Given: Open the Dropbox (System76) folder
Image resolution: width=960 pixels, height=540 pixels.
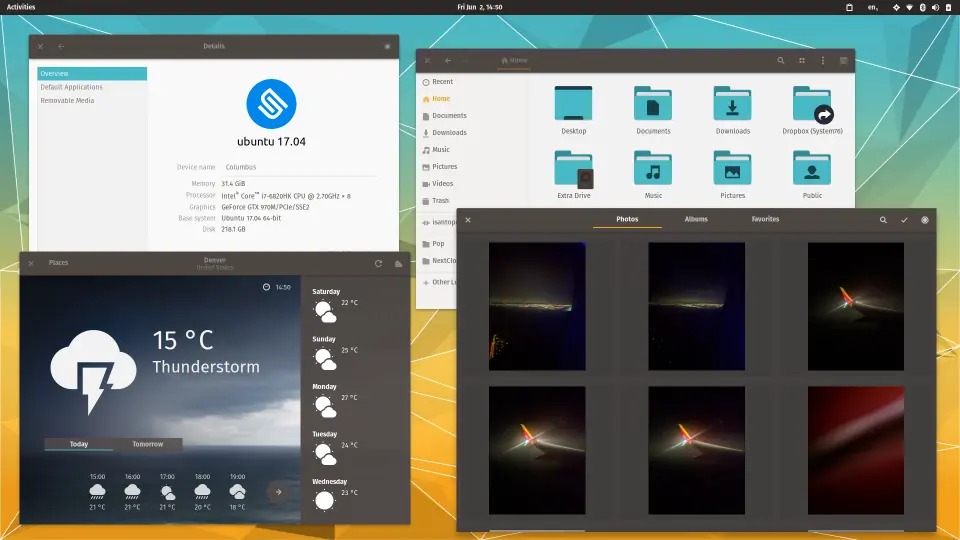Looking at the screenshot, I should (x=811, y=104).
